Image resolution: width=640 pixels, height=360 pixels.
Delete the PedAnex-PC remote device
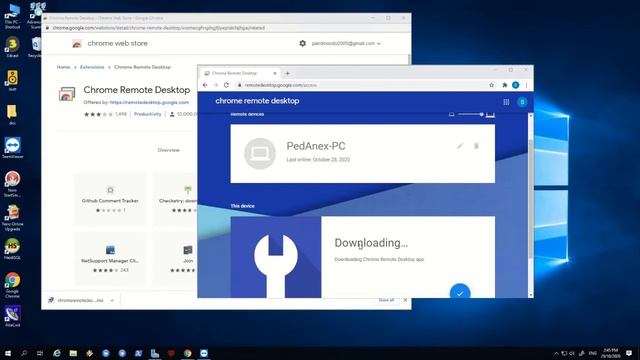[476, 146]
